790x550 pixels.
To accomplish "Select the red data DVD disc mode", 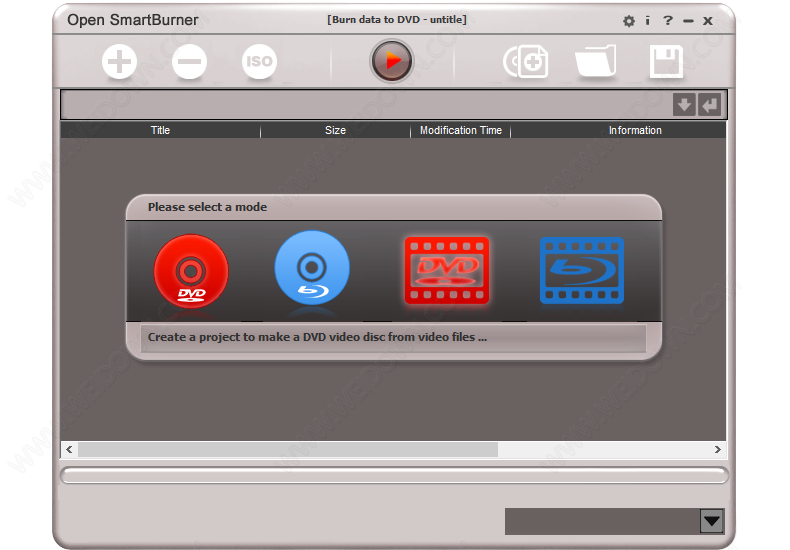I will (191, 271).
